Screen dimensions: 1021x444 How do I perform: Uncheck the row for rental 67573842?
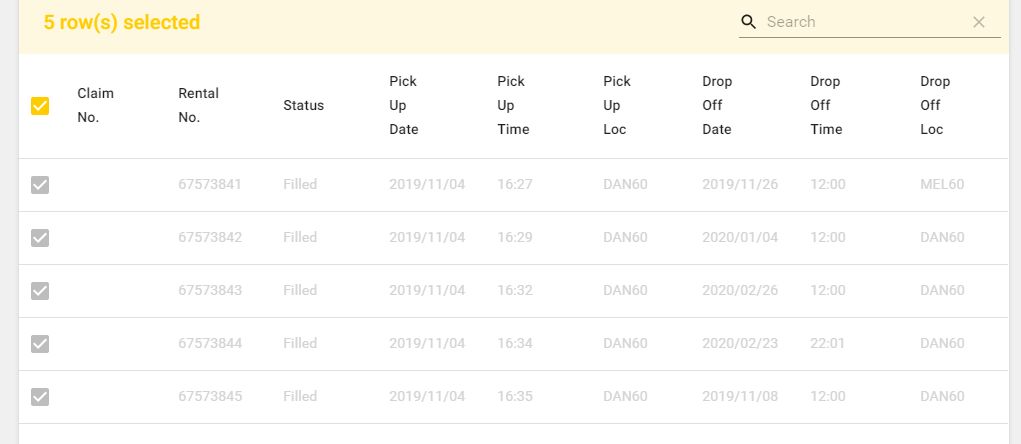coord(40,238)
